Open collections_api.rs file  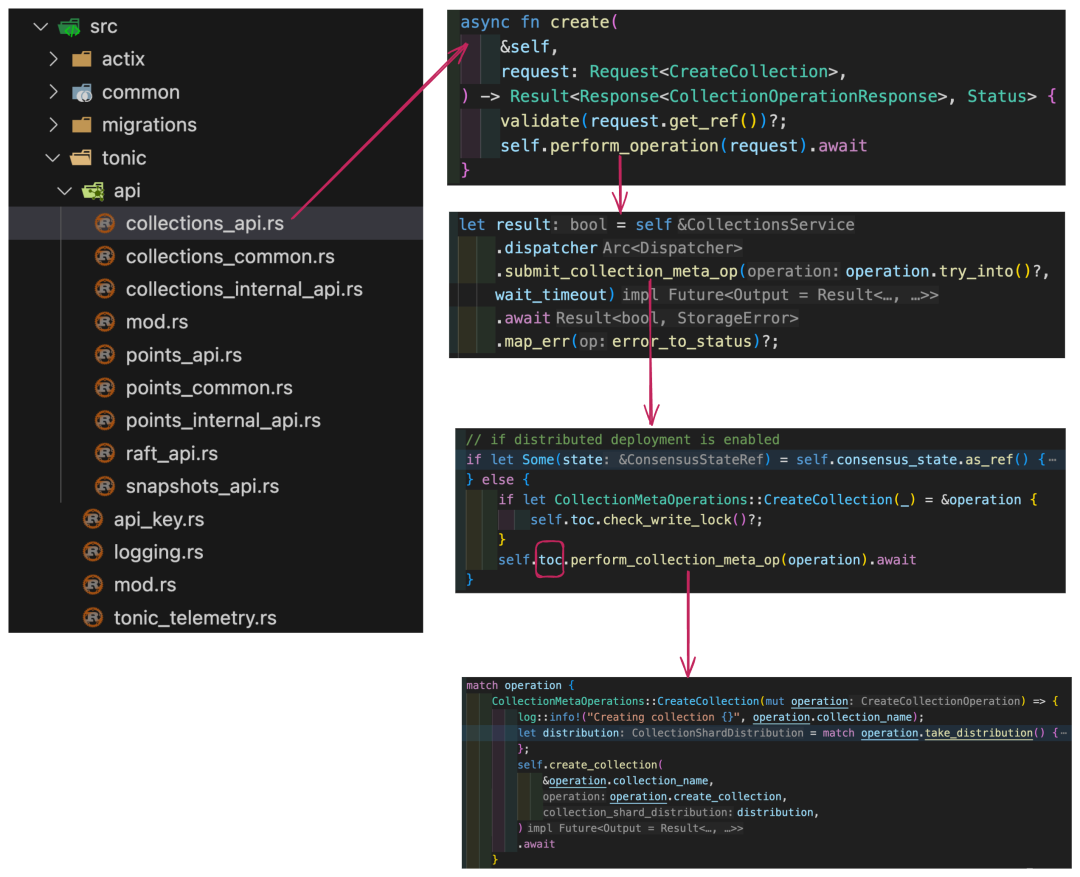(x=205, y=224)
